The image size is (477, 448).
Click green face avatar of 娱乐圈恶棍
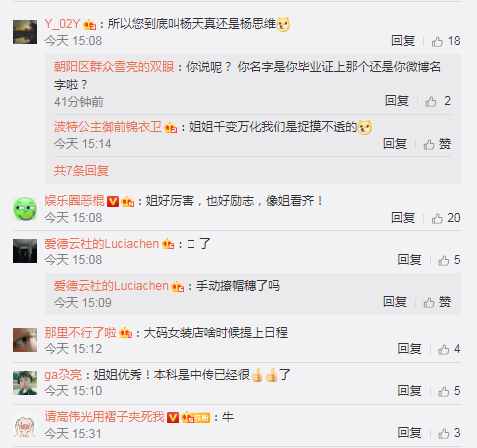25,209
